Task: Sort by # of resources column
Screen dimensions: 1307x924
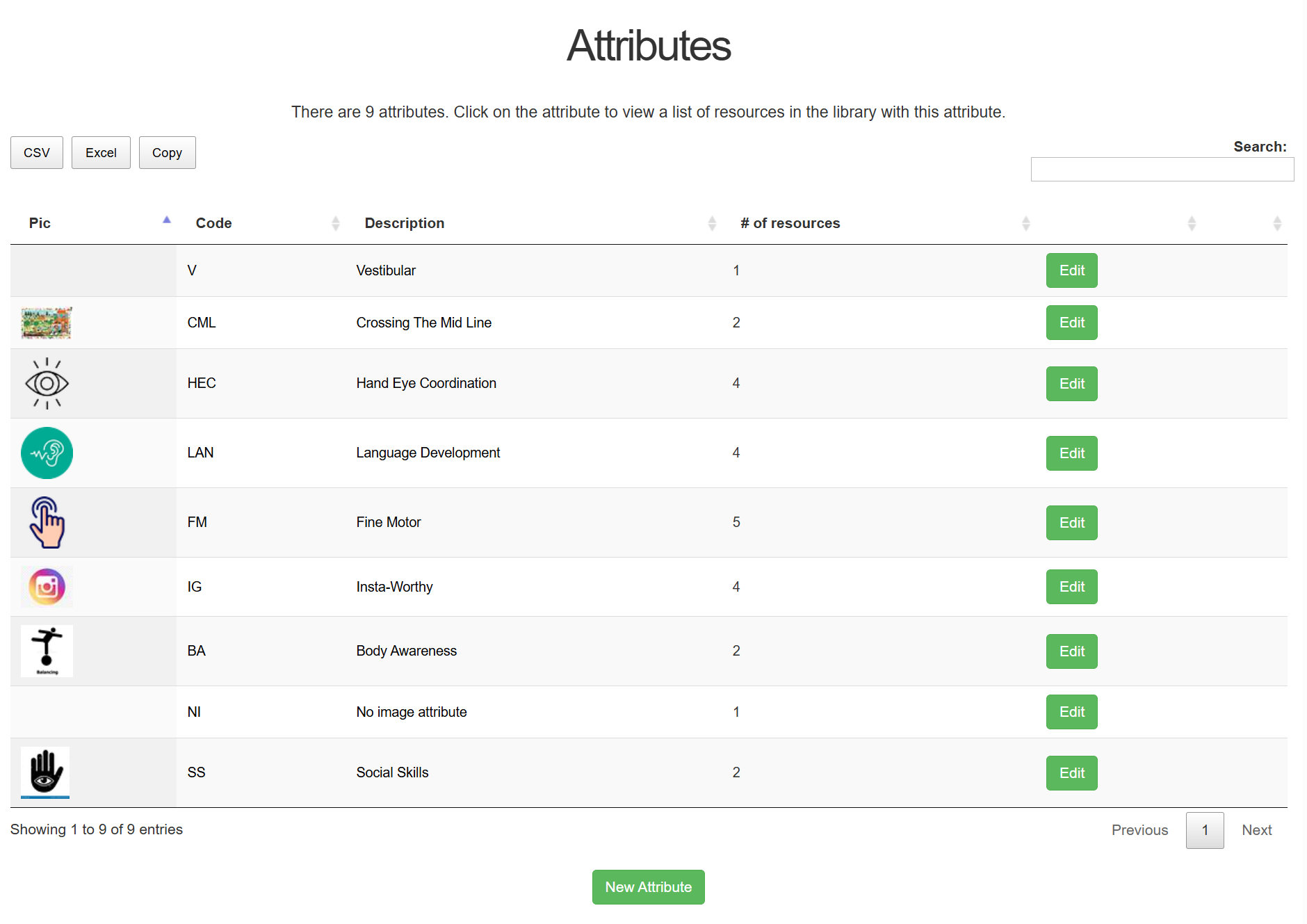Action: point(790,223)
